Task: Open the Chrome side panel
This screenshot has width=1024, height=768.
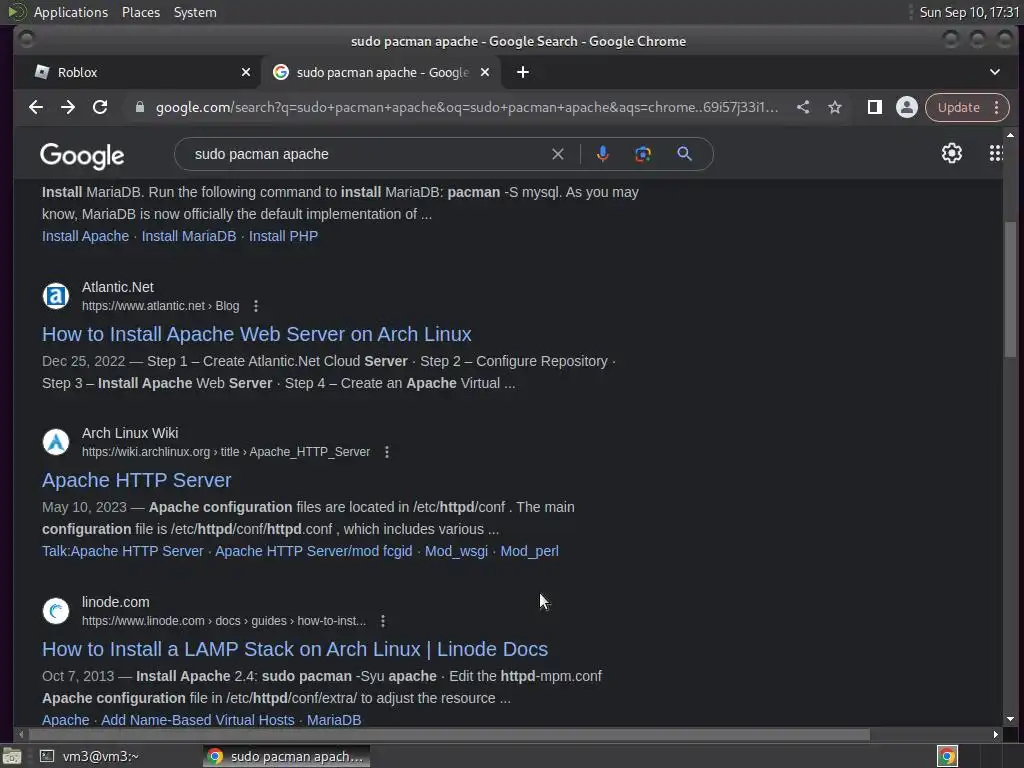Action: [x=874, y=107]
